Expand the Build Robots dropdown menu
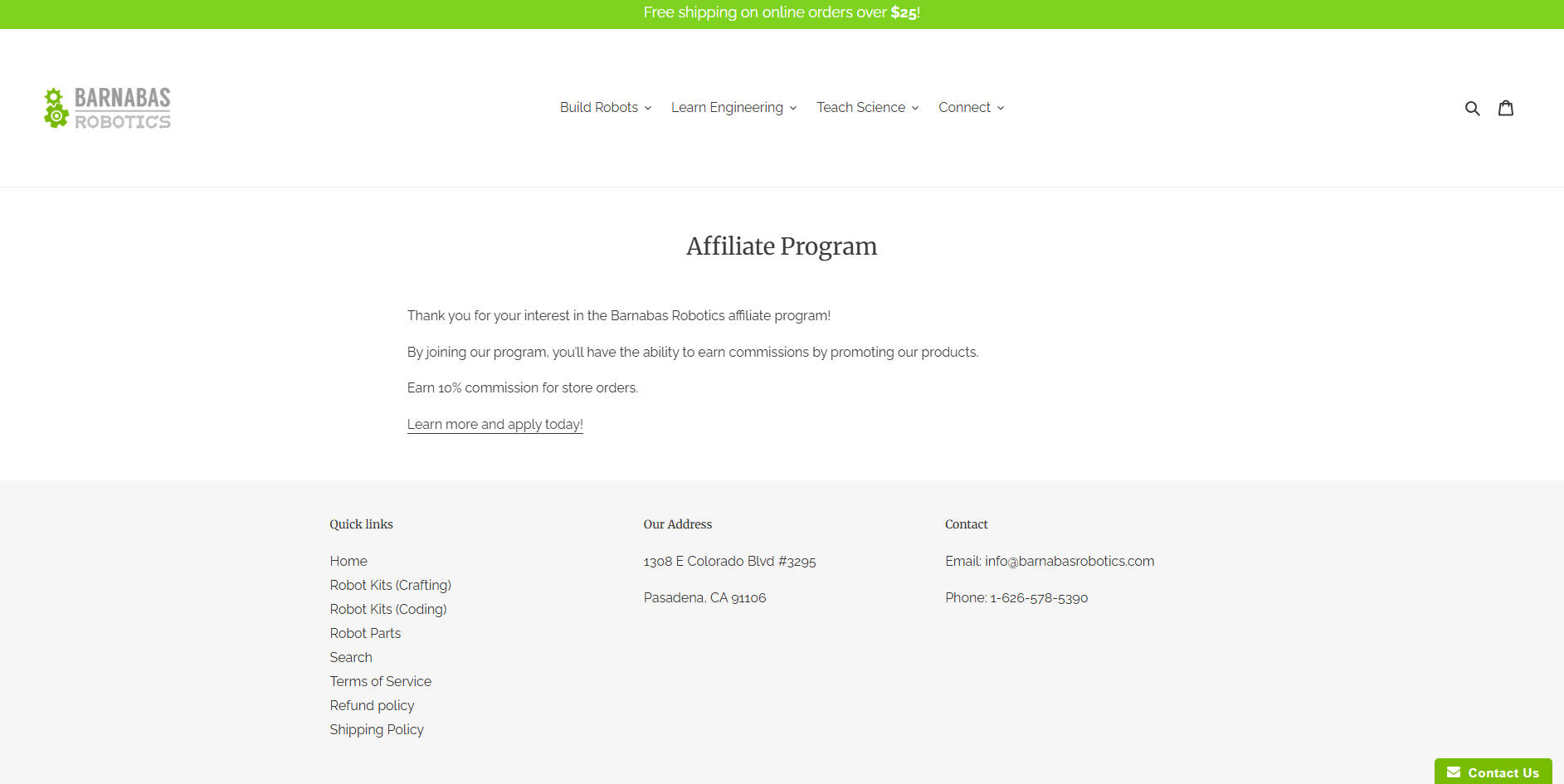 pyautogui.click(x=606, y=108)
